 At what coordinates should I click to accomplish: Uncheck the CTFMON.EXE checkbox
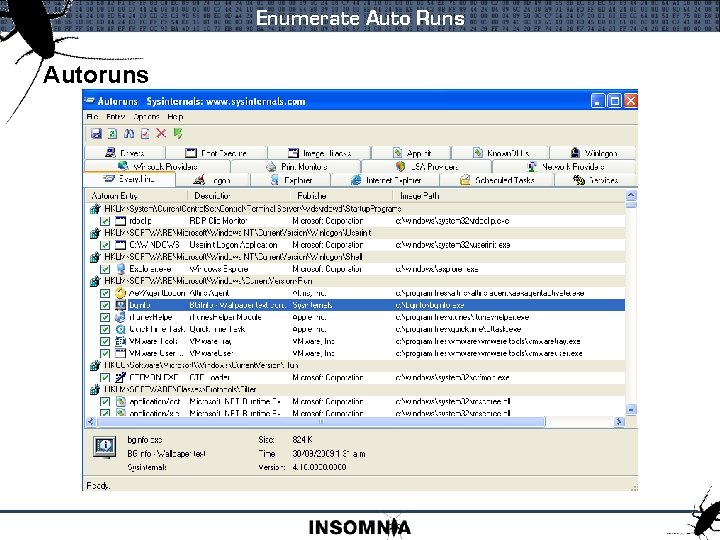pyautogui.click(x=105, y=377)
